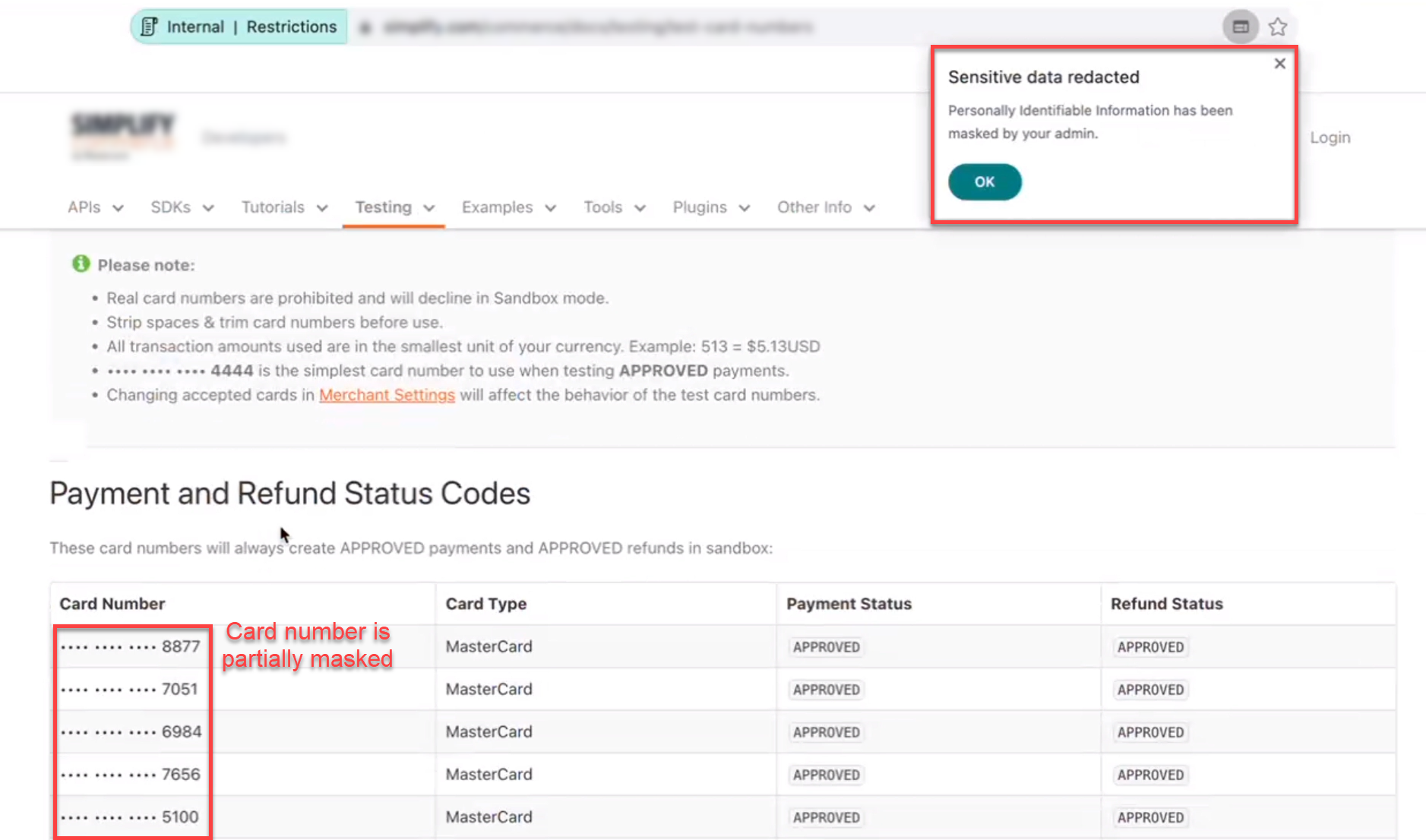Click Payment Status APPROVED badge in 6984 row
Screen dimensions: 1426x840
click(x=827, y=732)
